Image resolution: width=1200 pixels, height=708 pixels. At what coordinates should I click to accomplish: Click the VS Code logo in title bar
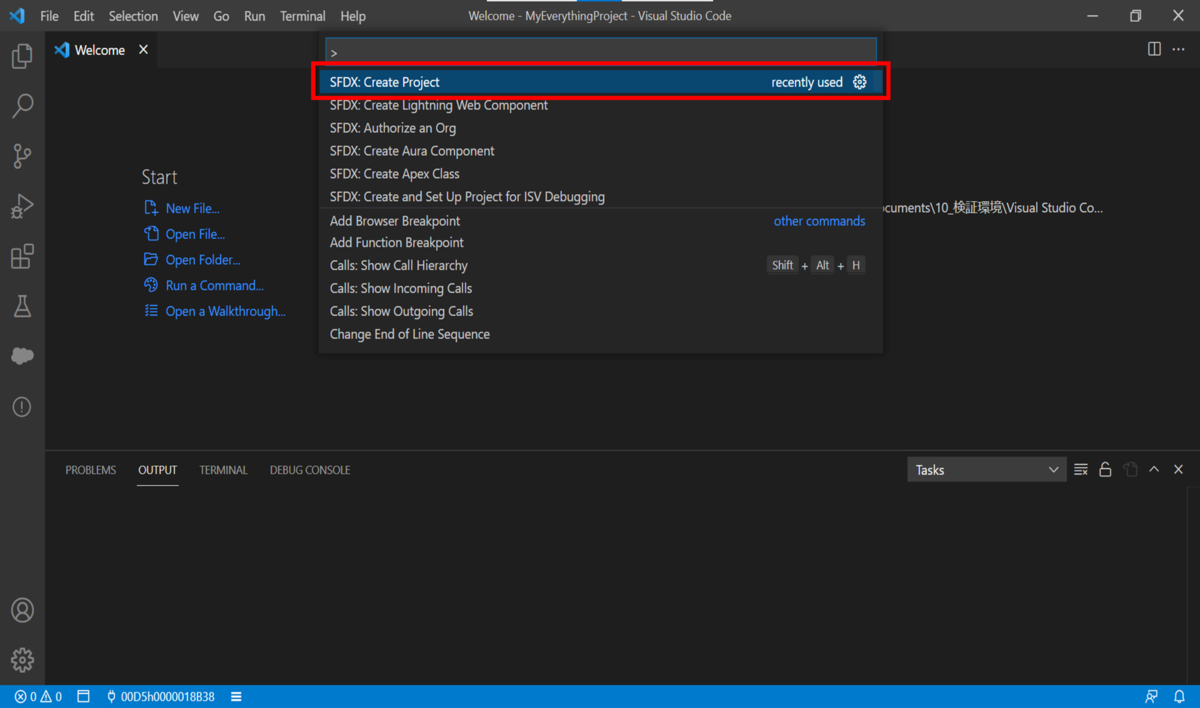[17, 16]
